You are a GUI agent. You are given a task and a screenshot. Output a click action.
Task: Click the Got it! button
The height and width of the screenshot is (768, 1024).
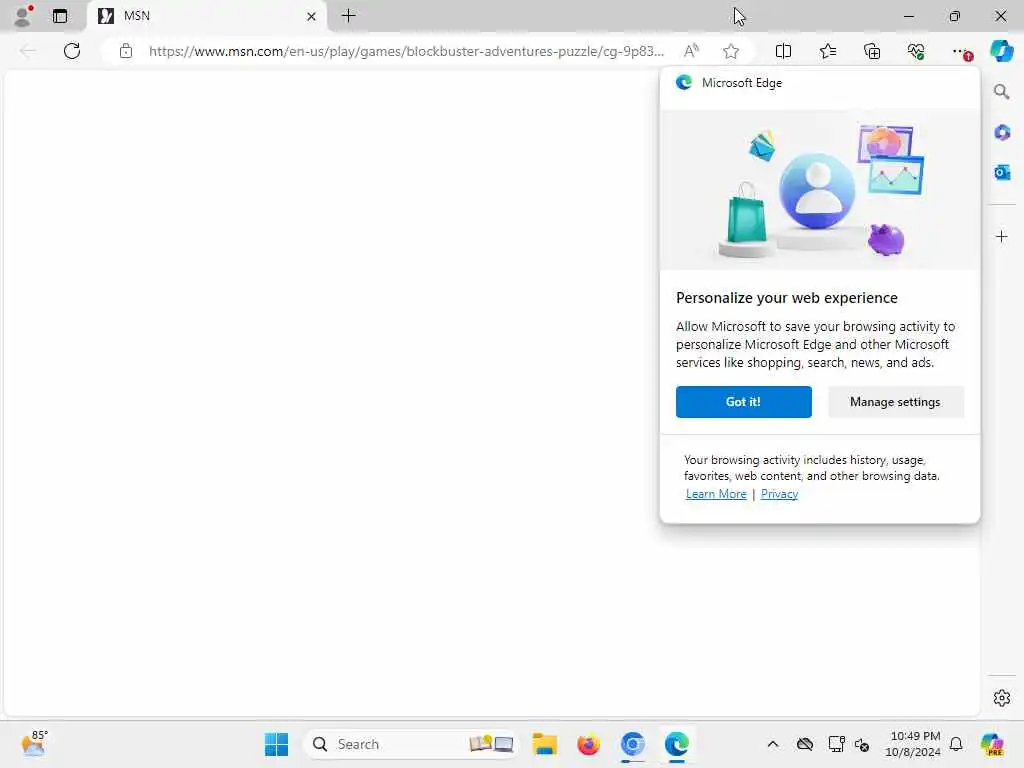point(744,402)
